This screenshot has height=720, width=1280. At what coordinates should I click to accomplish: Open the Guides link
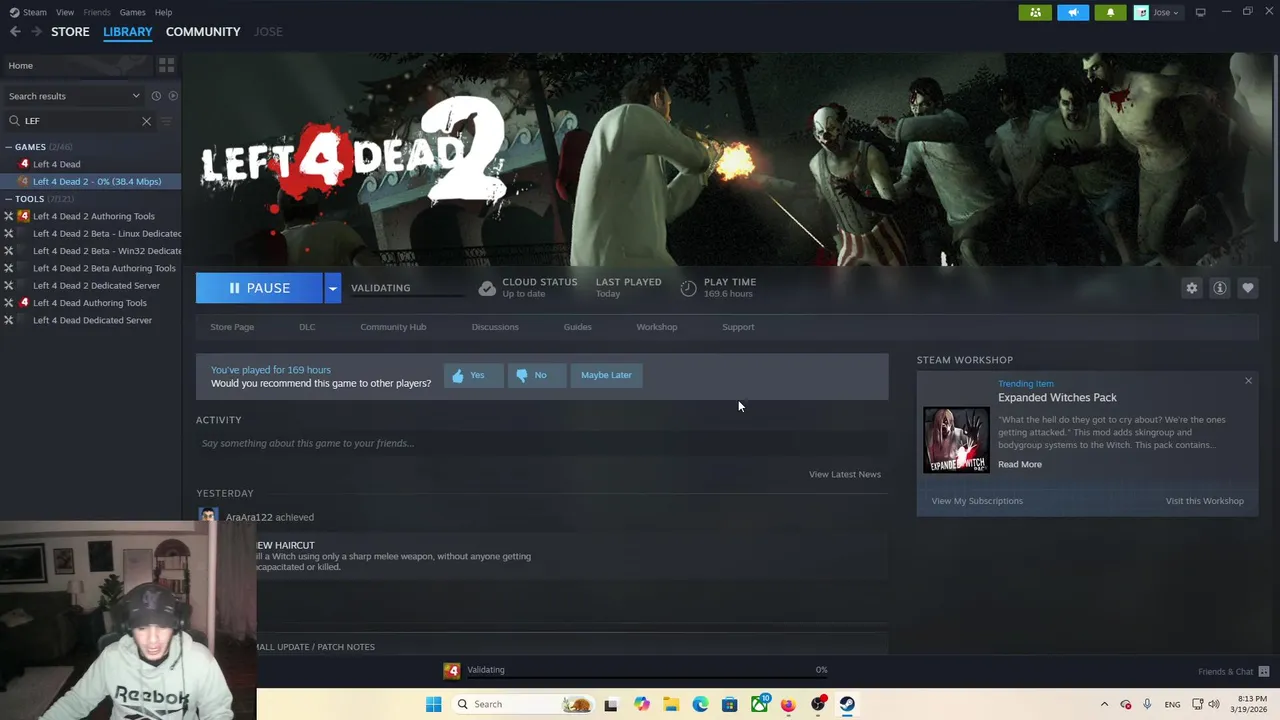(577, 327)
